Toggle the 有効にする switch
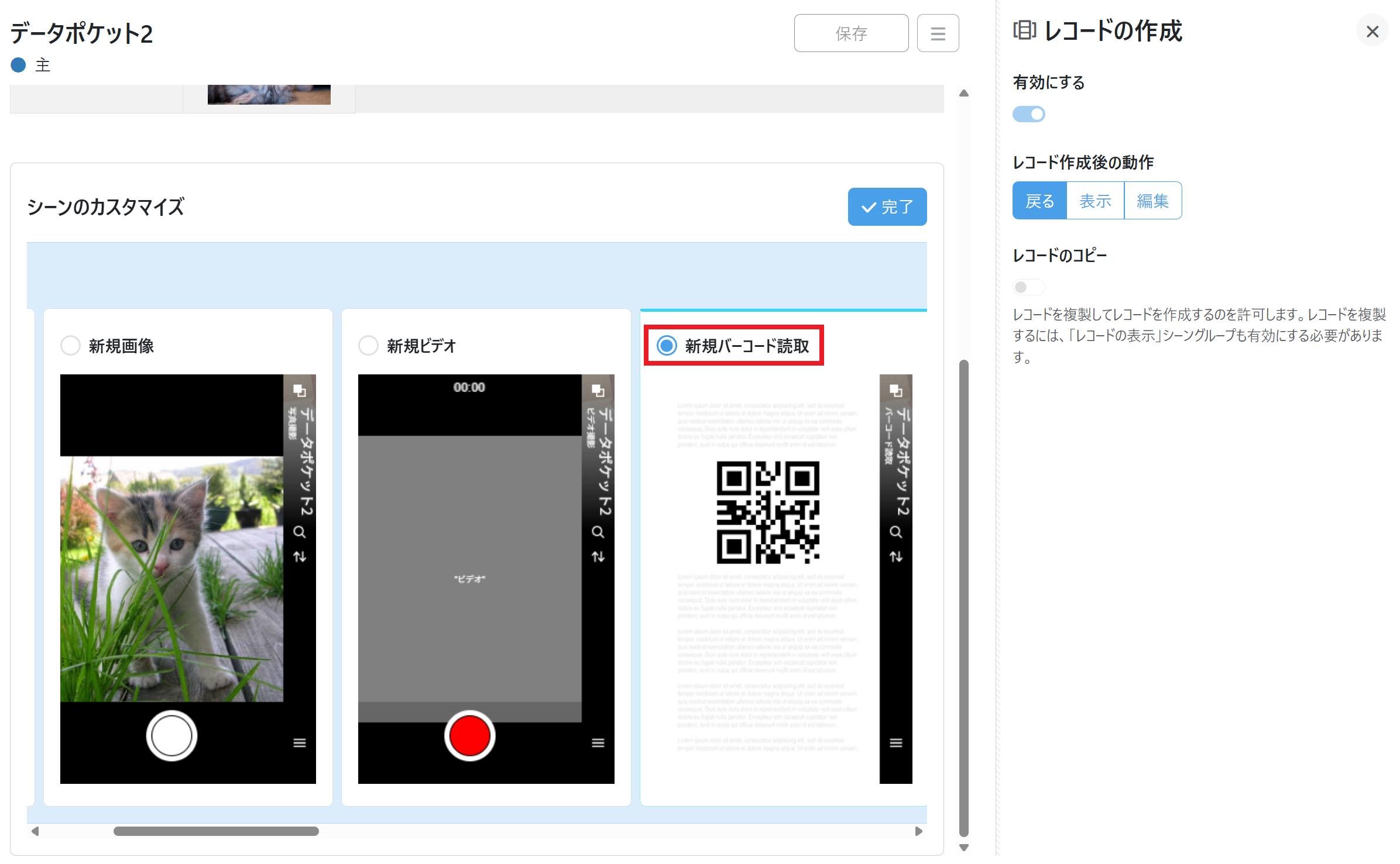 click(1028, 114)
